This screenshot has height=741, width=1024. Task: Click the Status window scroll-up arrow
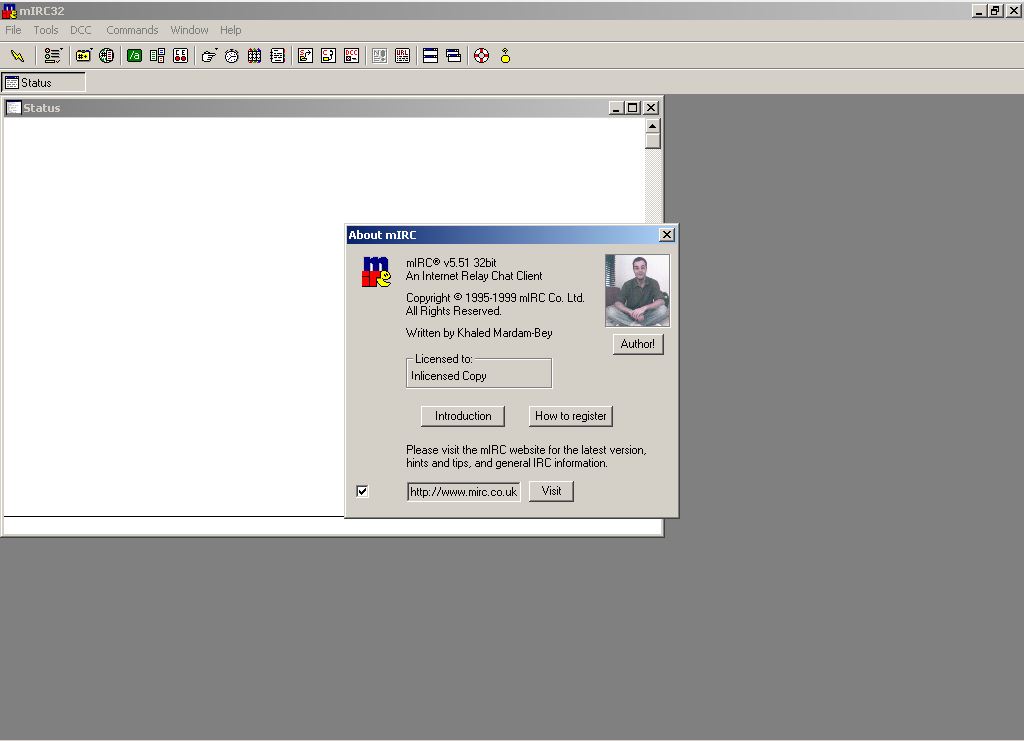[652, 126]
